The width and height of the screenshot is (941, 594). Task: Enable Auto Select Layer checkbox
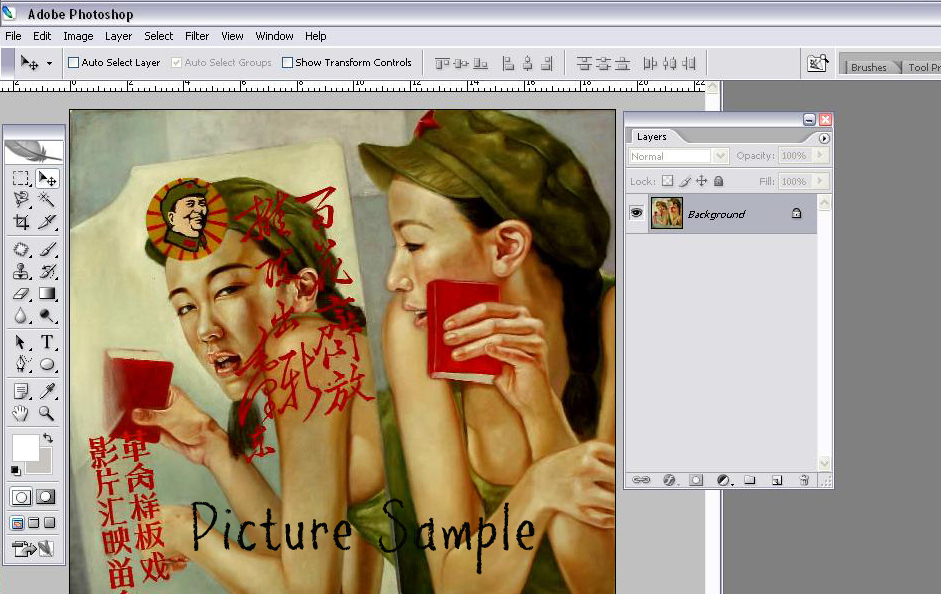click(73, 62)
